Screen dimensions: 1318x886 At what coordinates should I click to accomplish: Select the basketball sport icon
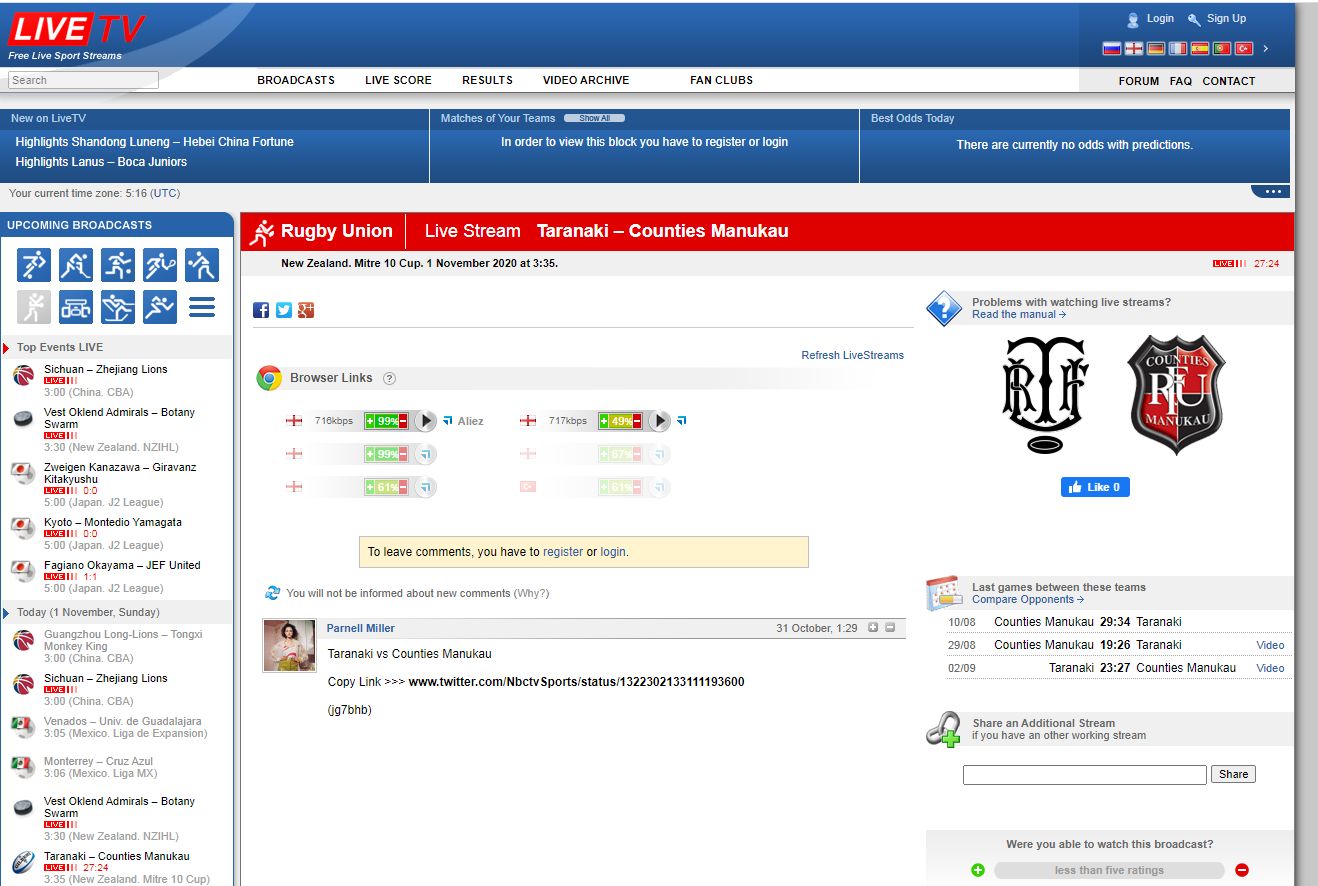pos(118,265)
